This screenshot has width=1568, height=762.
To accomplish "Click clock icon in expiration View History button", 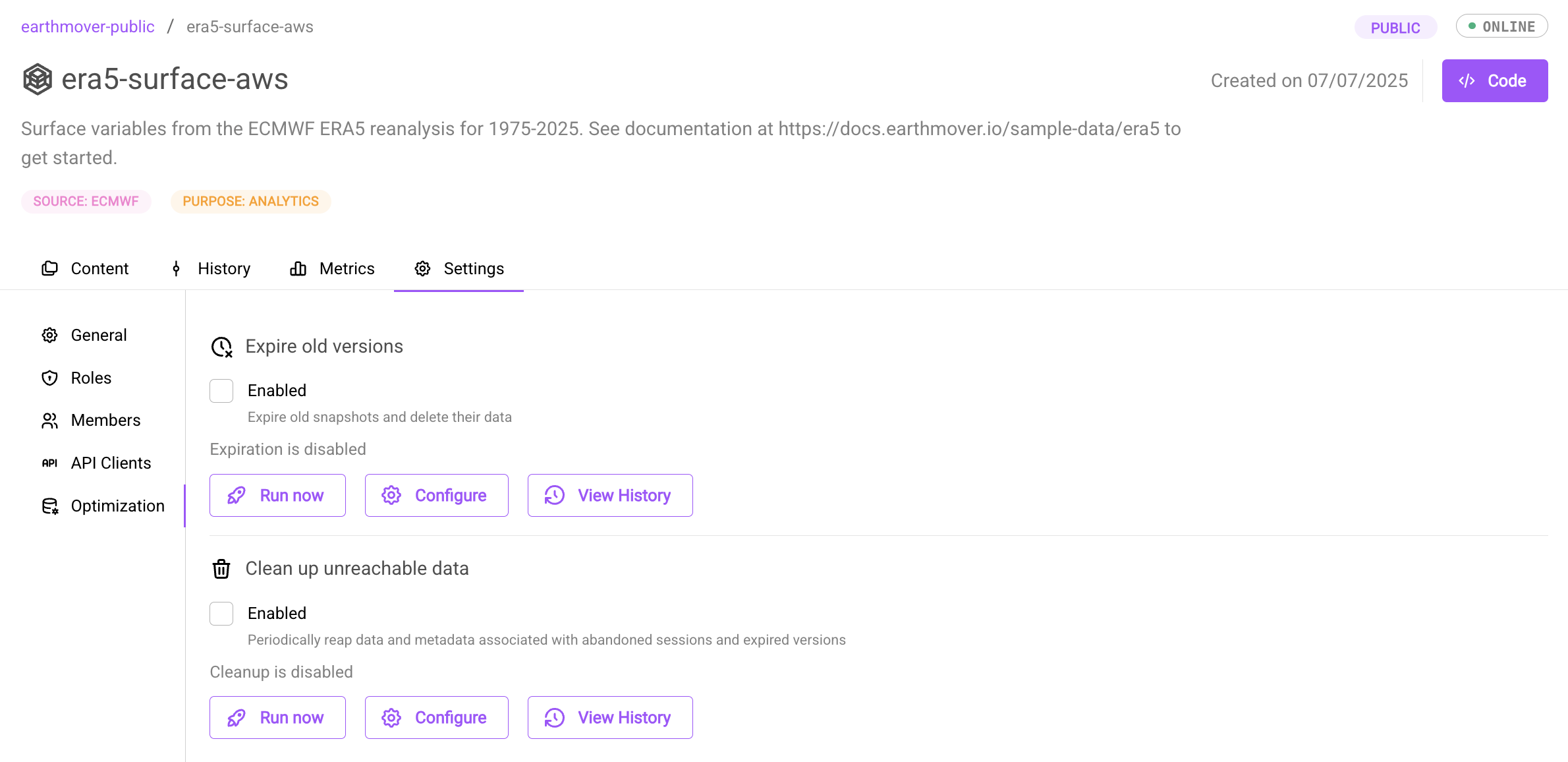I will (555, 495).
